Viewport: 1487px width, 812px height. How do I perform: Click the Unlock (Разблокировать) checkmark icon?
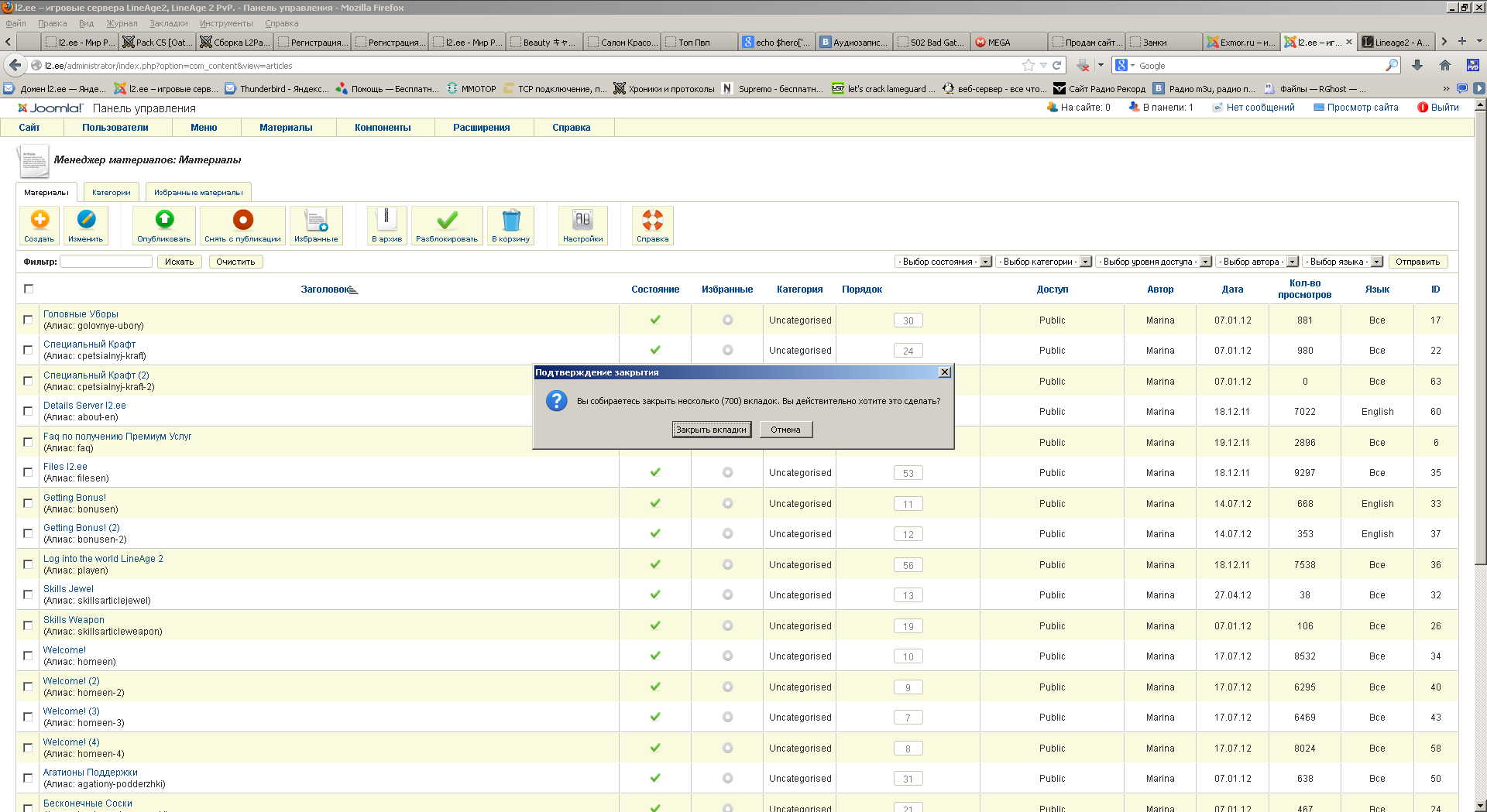(447, 225)
